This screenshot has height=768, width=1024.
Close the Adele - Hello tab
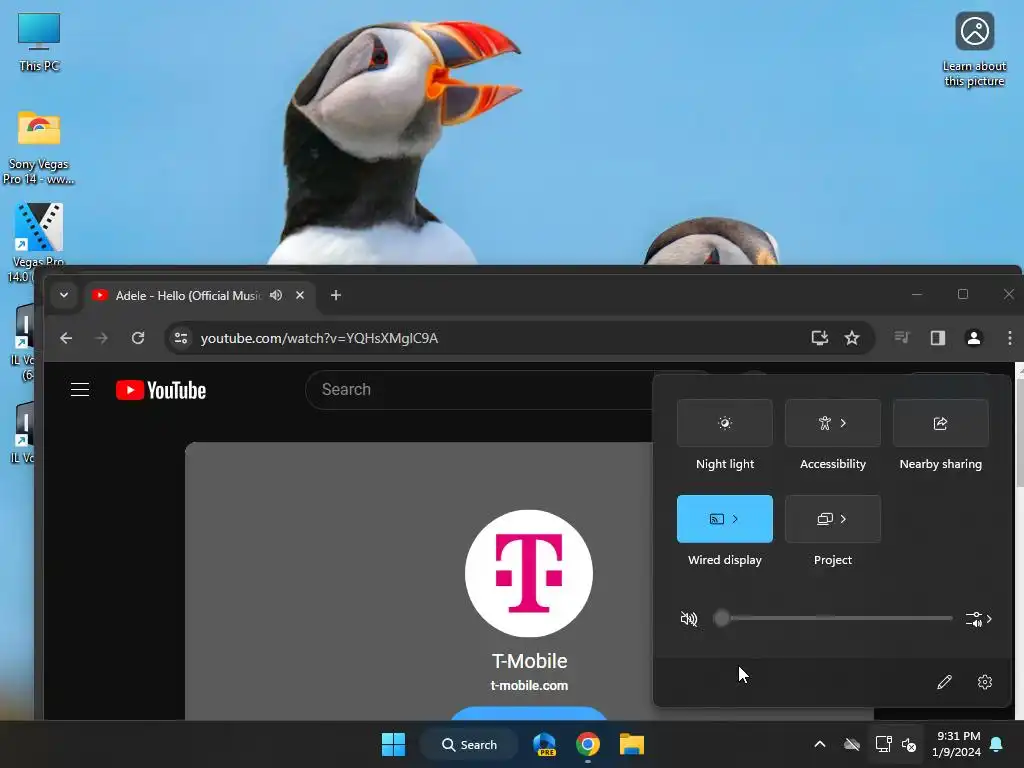pyautogui.click(x=300, y=295)
